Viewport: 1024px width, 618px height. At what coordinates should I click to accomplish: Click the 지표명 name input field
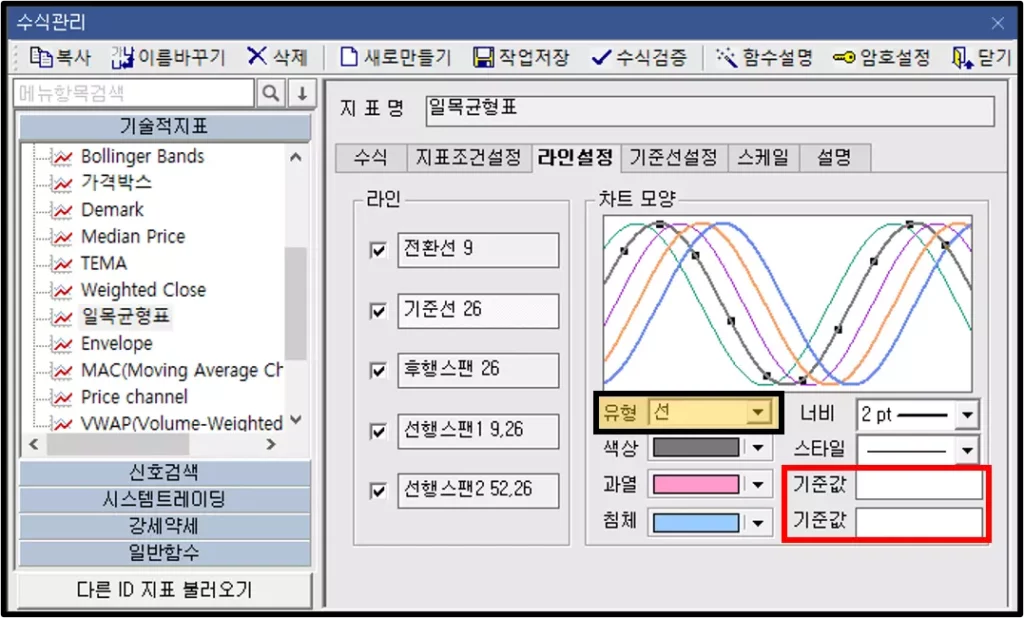coord(710,111)
